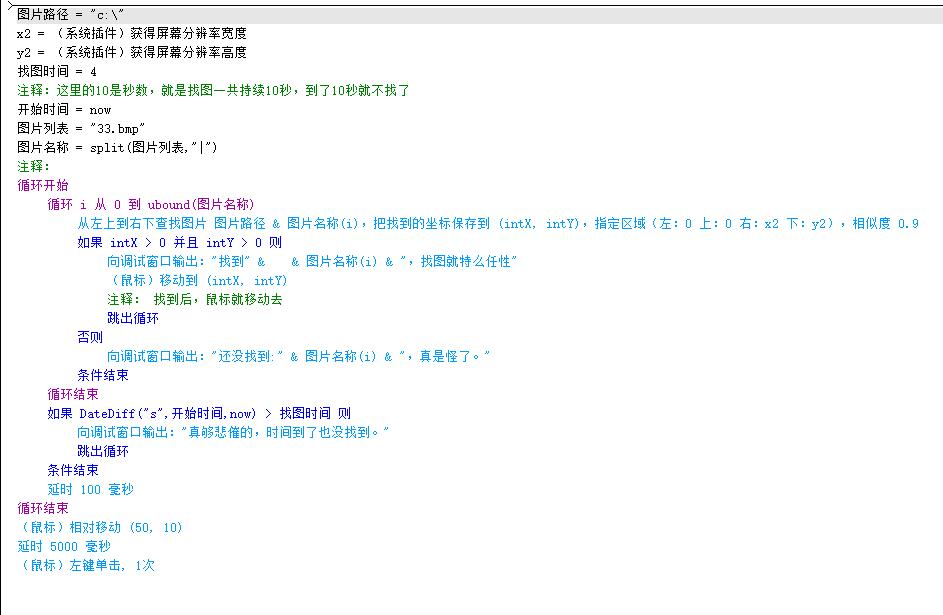Select the 图片列表 = "33.bmp" line
This screenshot has height=615, width=943.
[81, 129]
